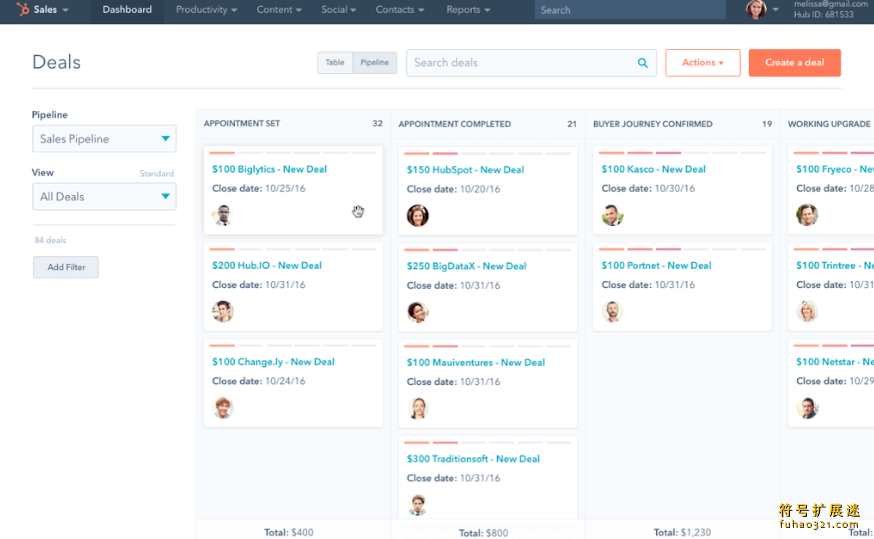Open $200 Hub.IO - New Deal link

click(266, 265)
